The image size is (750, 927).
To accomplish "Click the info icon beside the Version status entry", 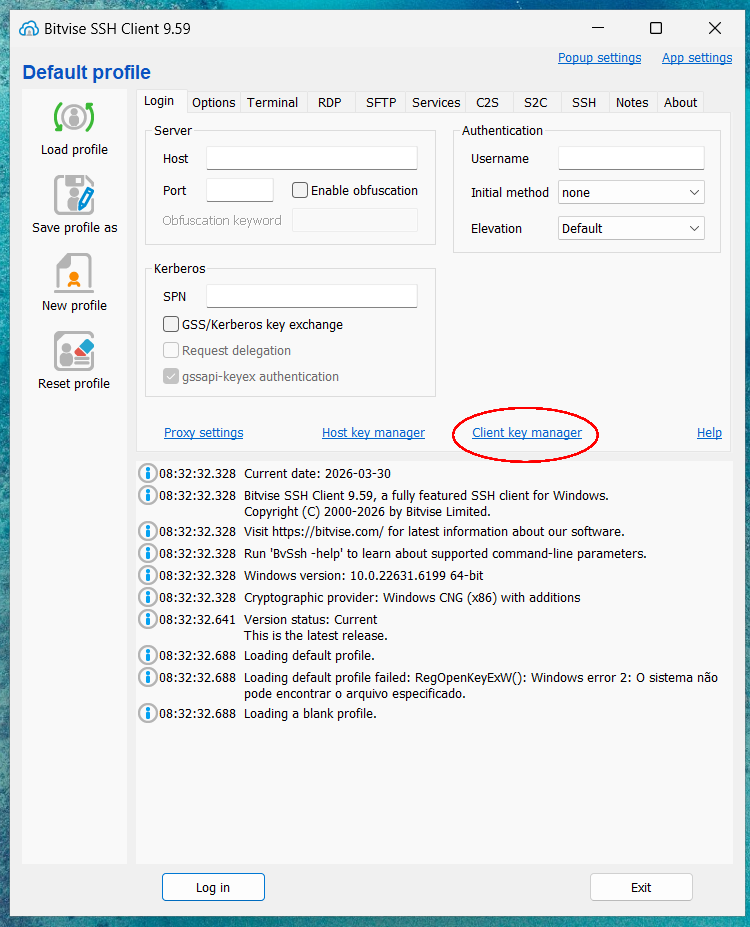I will [x=147, y=618].
